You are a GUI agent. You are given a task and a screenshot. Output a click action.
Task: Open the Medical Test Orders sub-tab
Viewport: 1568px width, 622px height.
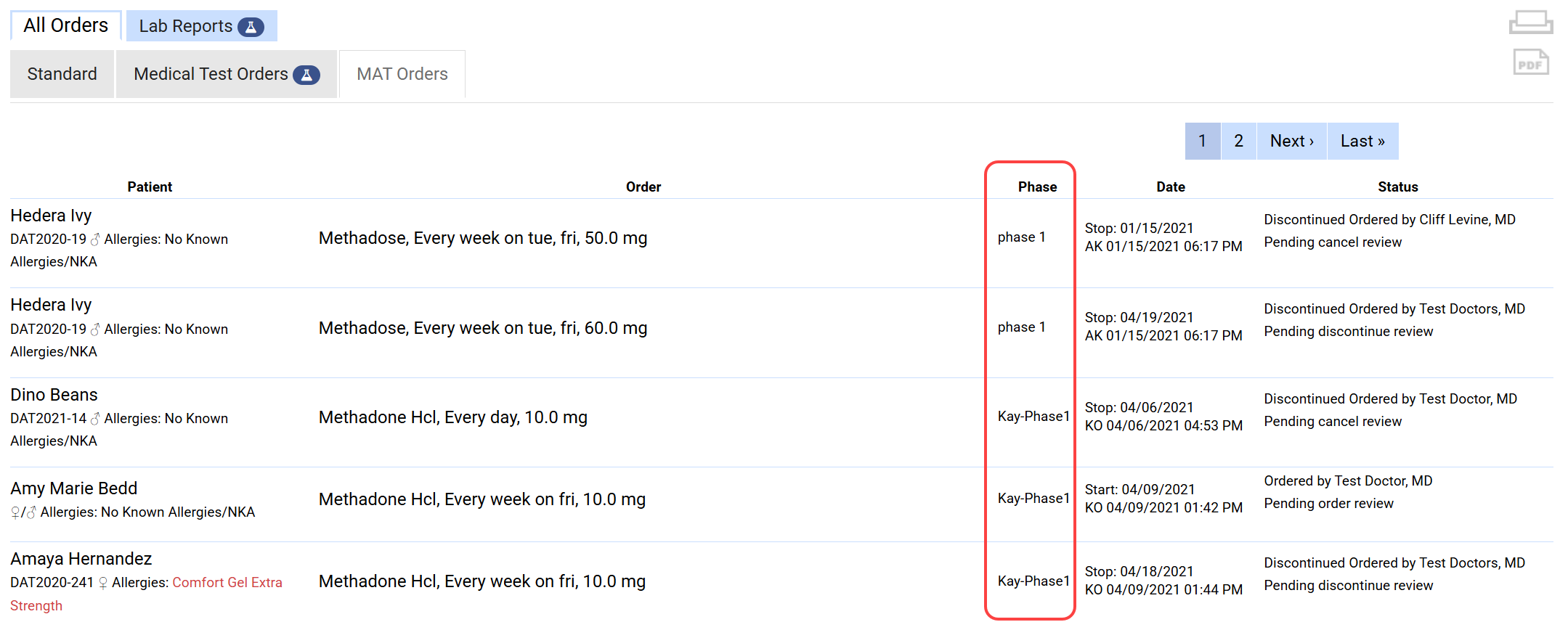tap(211, 74)
